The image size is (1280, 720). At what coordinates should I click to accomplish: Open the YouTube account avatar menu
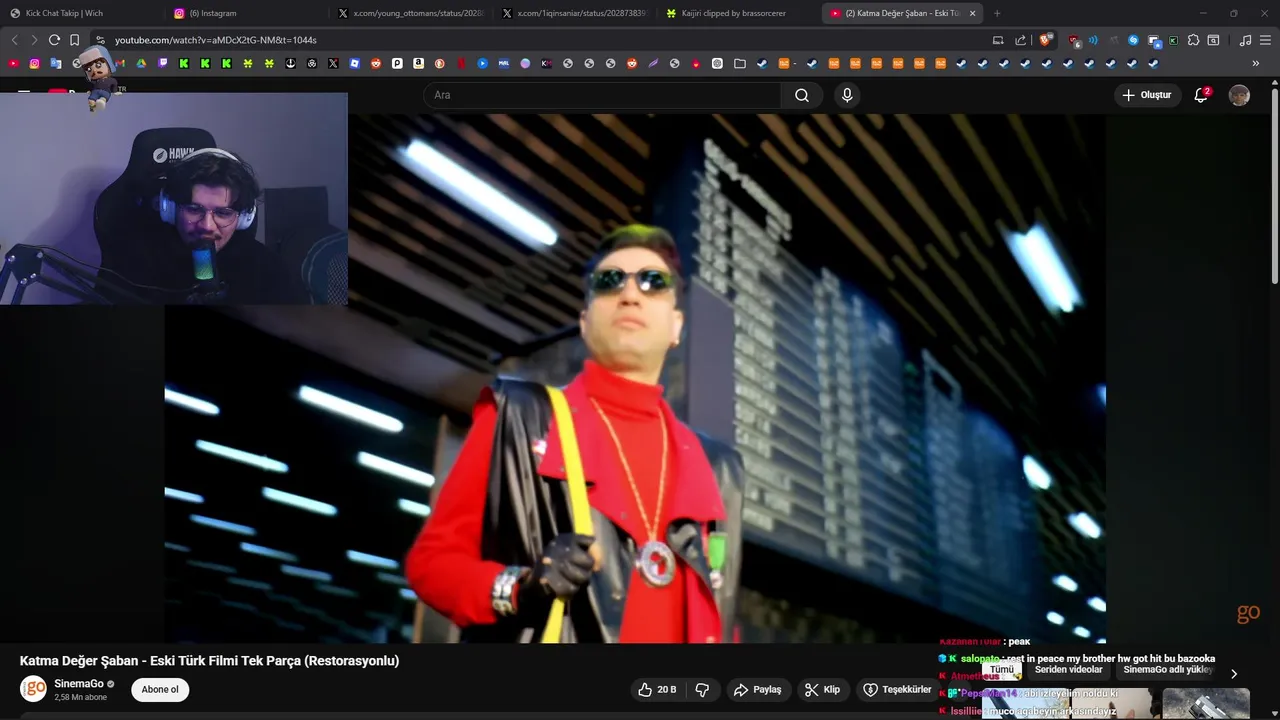click(1239, 95)
